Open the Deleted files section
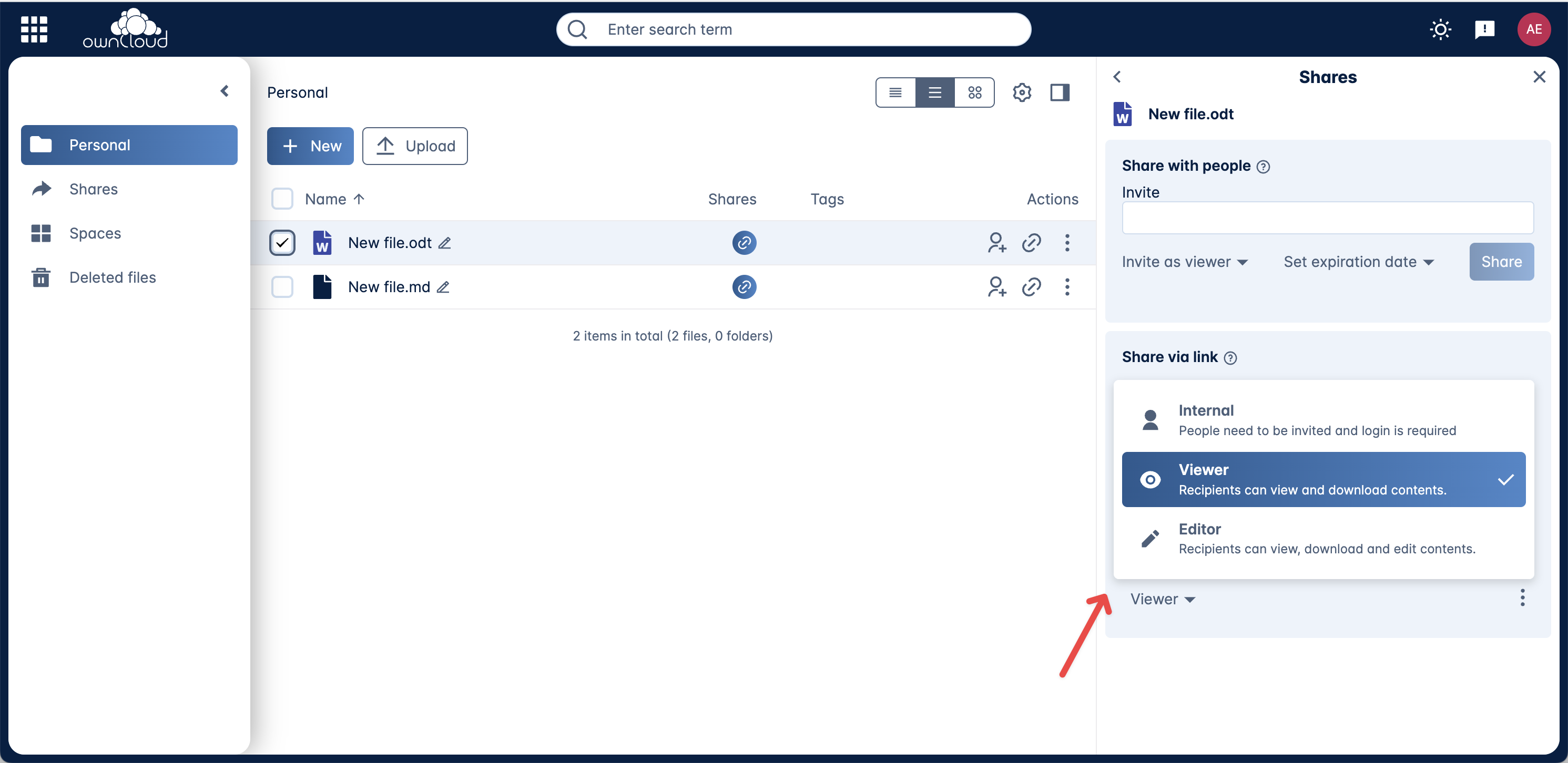Image resolution: width=1568 pixels, height=763 pixels. (112, 277)
